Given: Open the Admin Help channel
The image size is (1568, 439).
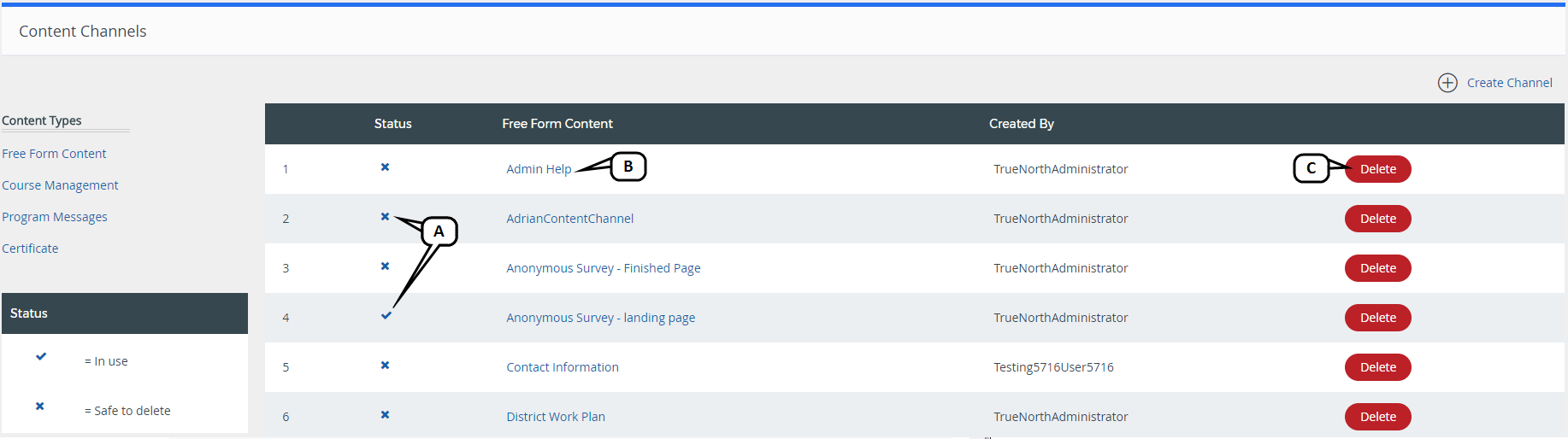Looking at the screenshot, I should [x=539, y=169].
